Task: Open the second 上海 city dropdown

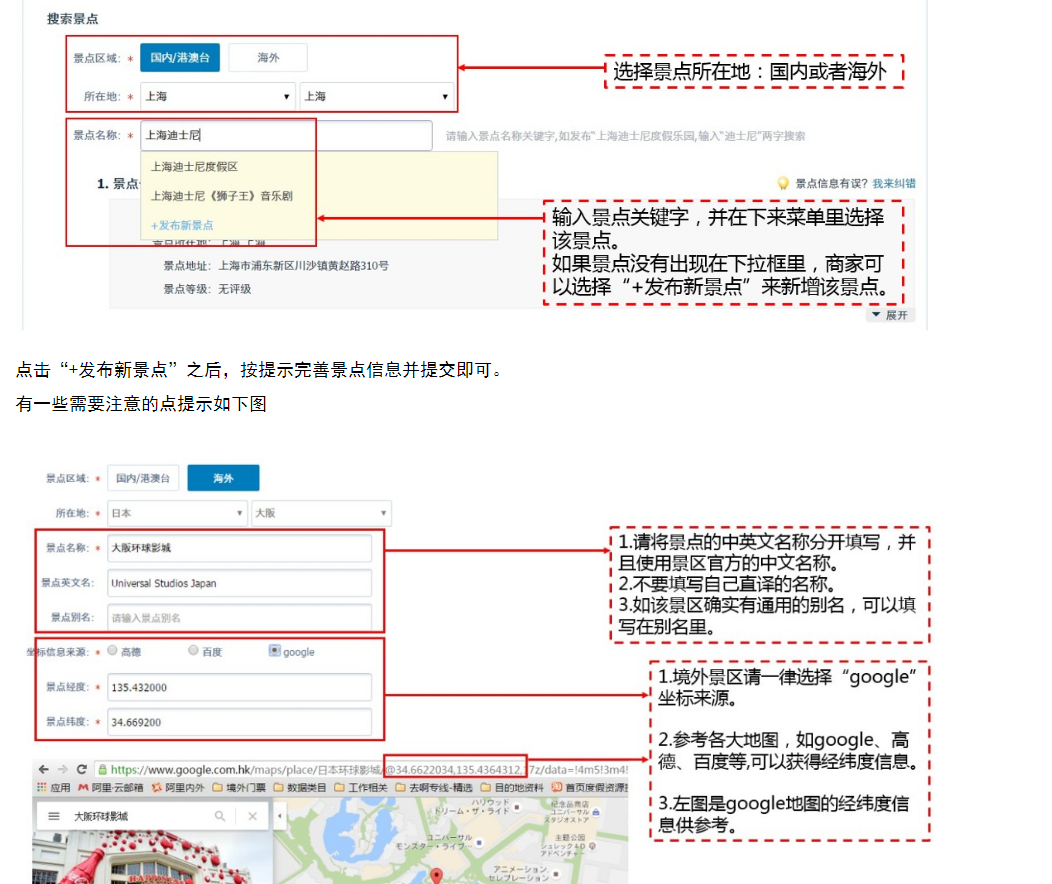Action: [x=376, y=97]
